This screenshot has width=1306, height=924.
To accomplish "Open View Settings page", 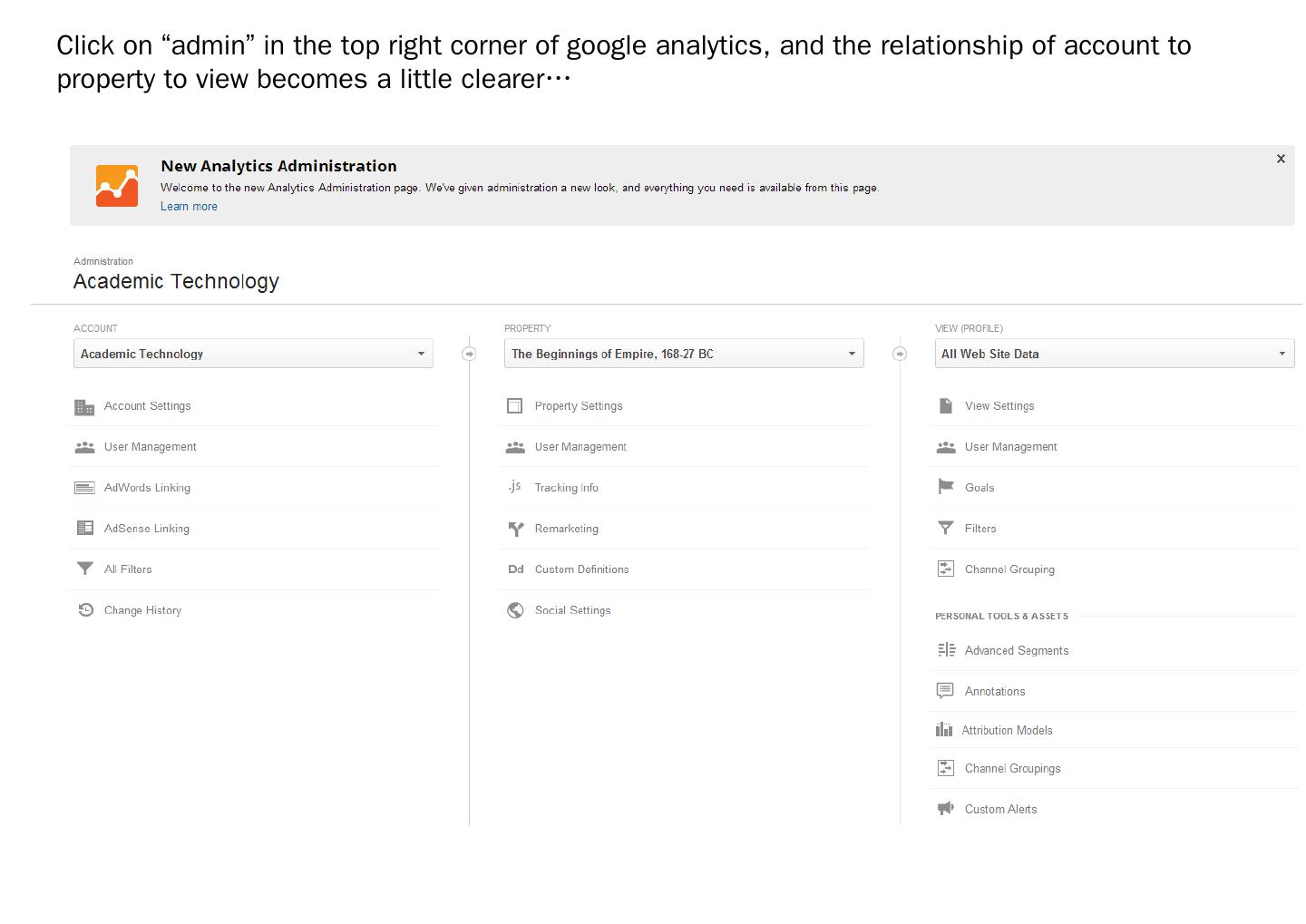I will point(999,406).
